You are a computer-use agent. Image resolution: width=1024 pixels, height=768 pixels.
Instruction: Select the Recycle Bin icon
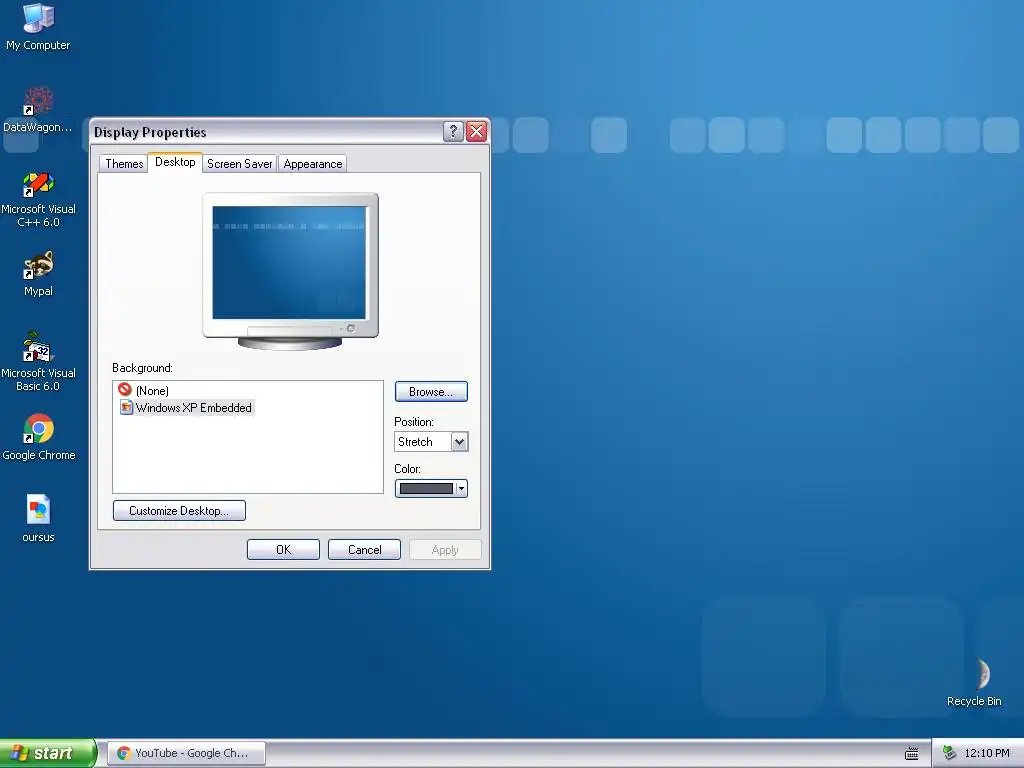pyautogui.click(x=974, y=682)
